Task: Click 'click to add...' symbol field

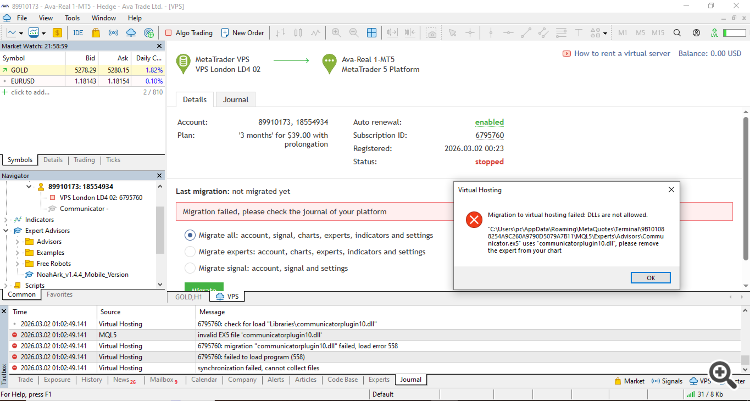Action: click(x=30, y=92)
